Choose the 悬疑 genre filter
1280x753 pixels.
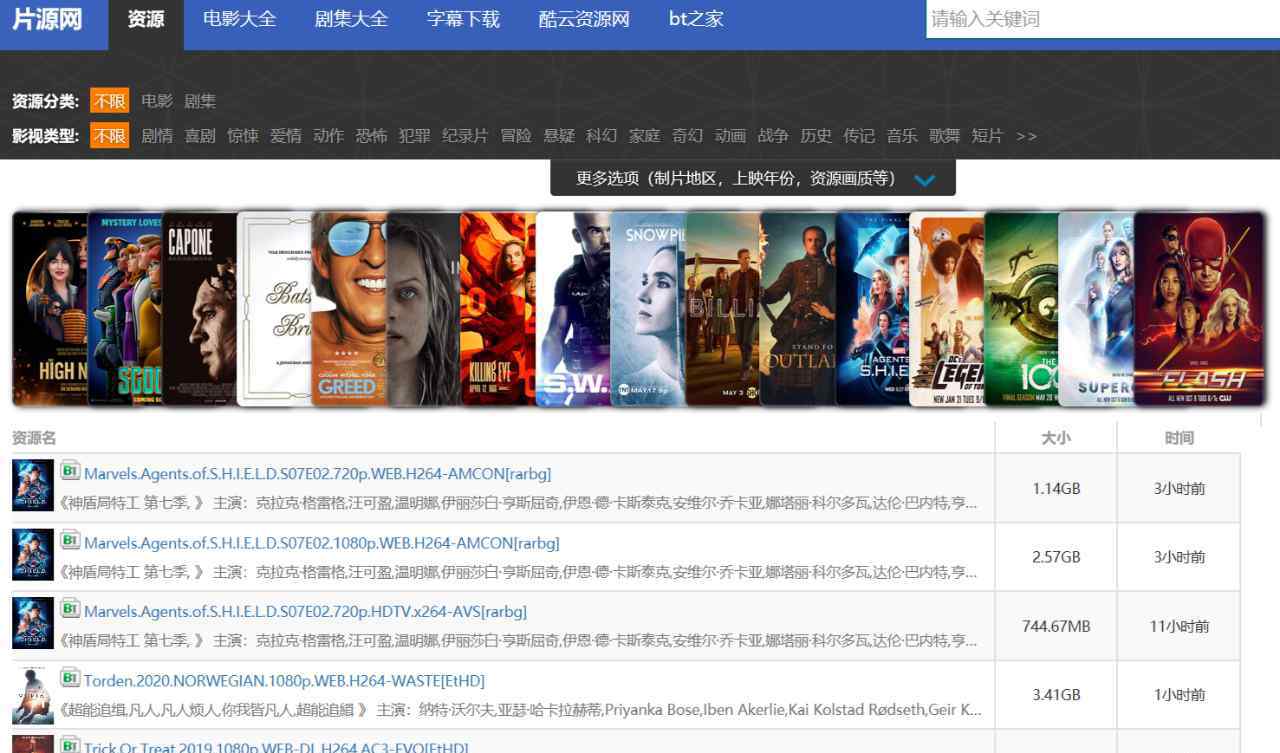click(x=559, y=135)
